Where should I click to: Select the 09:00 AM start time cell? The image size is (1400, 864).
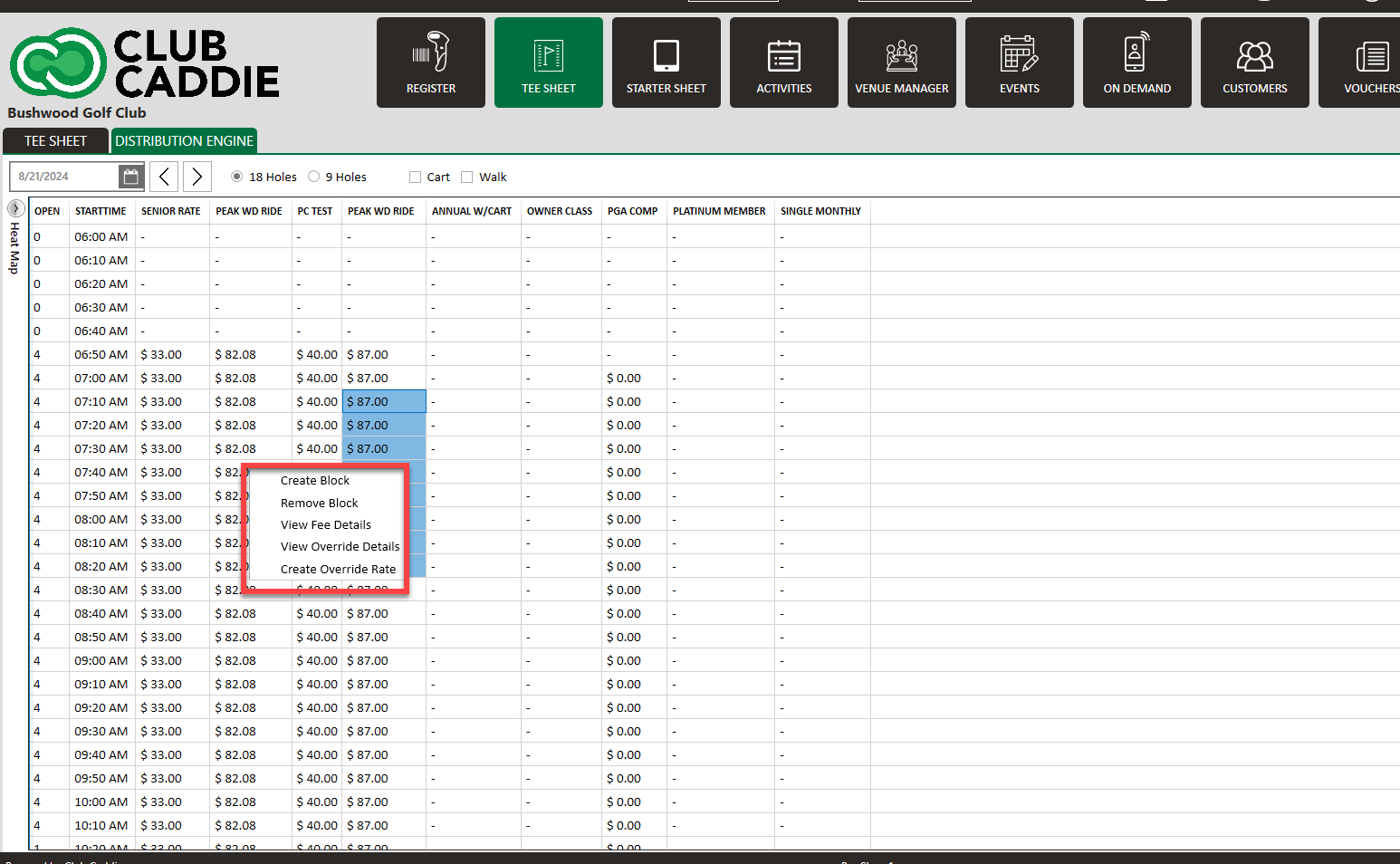pyautogui.click(x=101, y=661)
